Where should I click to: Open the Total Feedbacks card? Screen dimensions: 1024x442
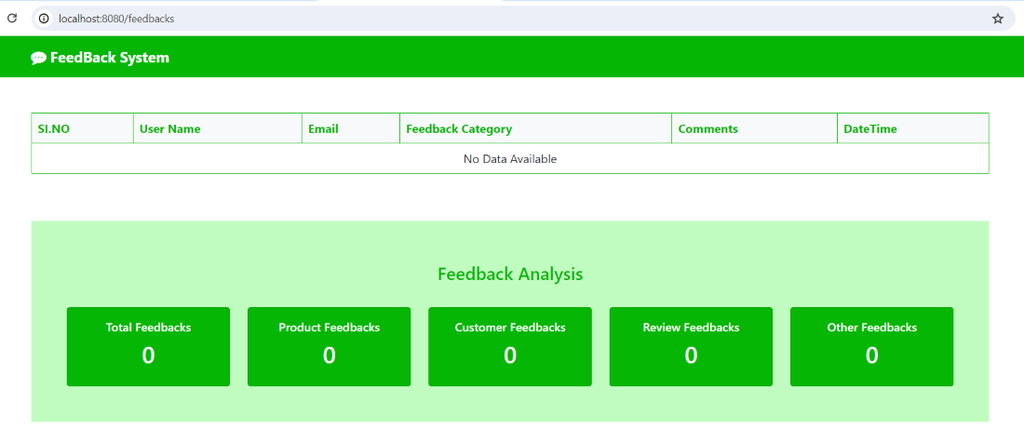pos(148,347)
